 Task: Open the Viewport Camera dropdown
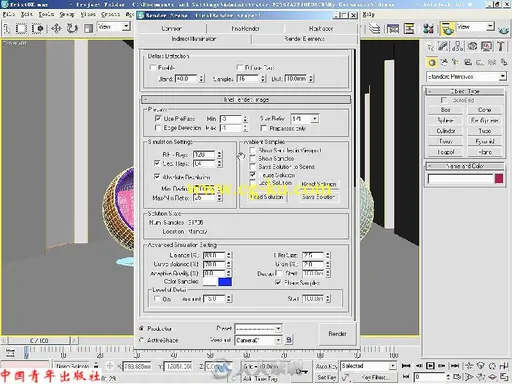pos(258,340)
